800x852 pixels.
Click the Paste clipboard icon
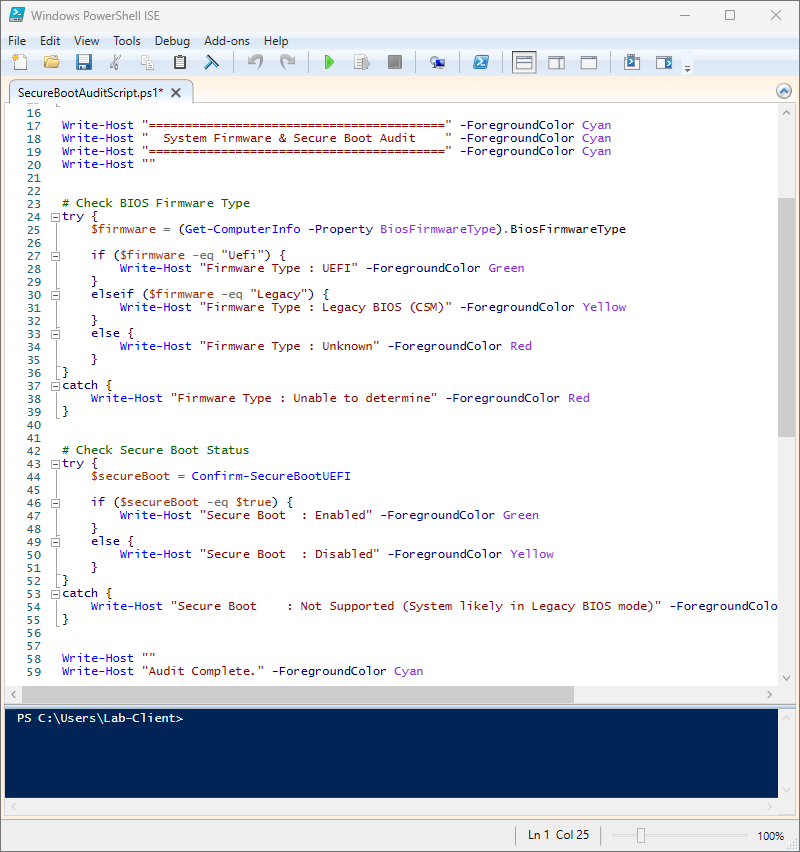pyautogui.click(x=180, y=62)
